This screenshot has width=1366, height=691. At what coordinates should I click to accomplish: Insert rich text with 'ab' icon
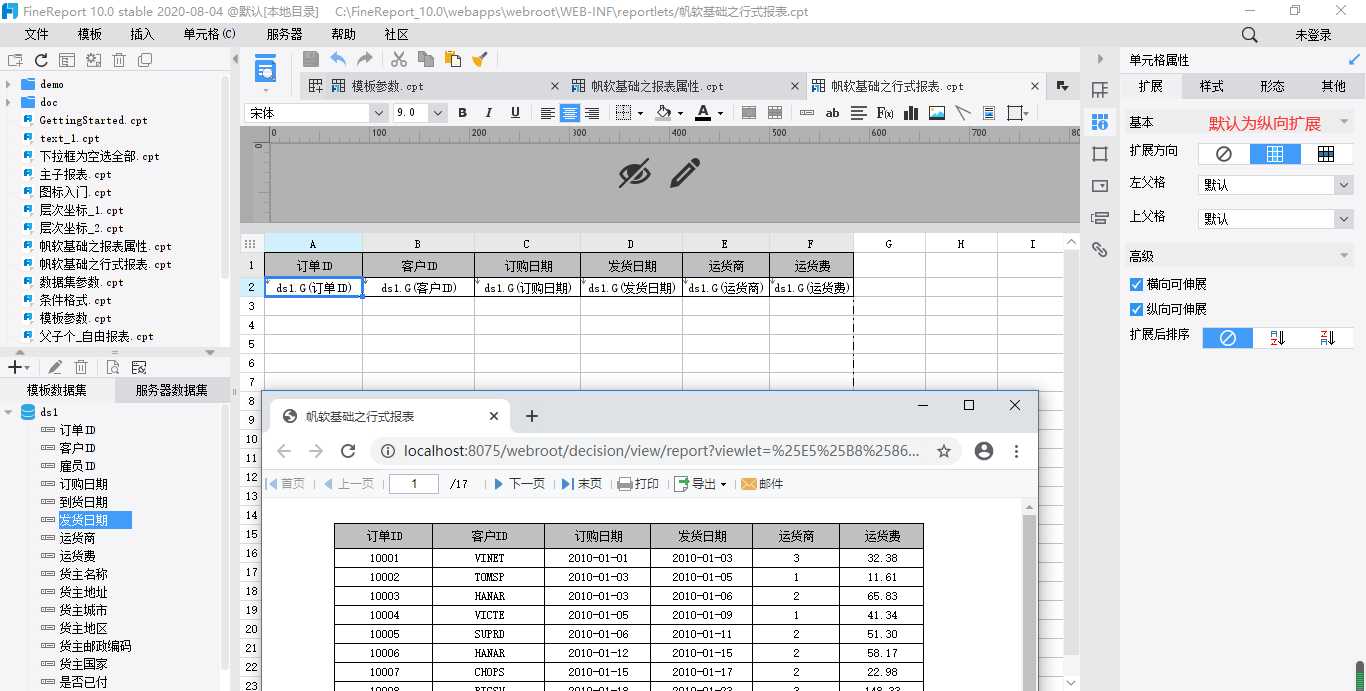tap(832, 113)
